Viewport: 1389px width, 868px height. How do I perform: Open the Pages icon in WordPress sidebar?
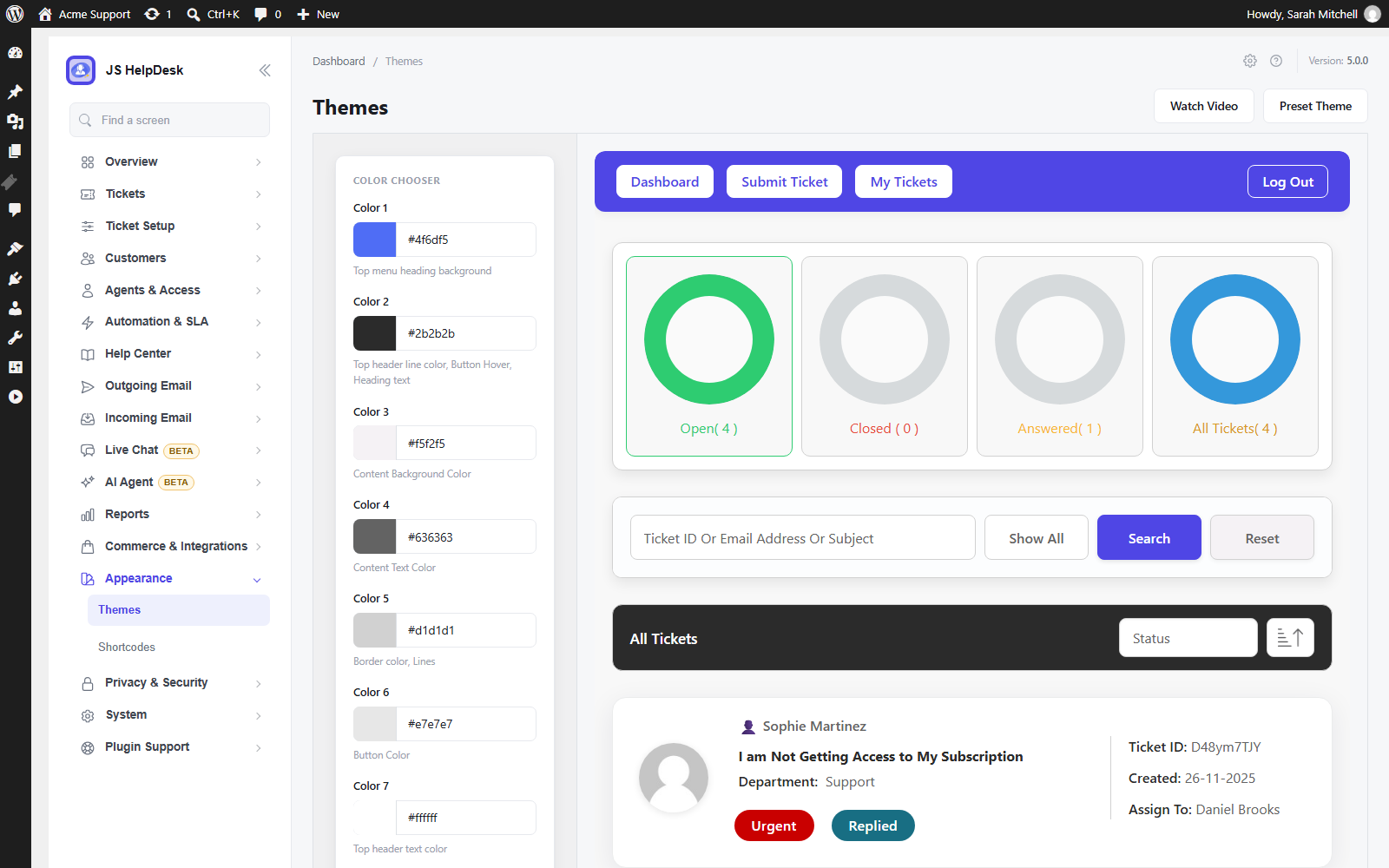coord(15,151)
